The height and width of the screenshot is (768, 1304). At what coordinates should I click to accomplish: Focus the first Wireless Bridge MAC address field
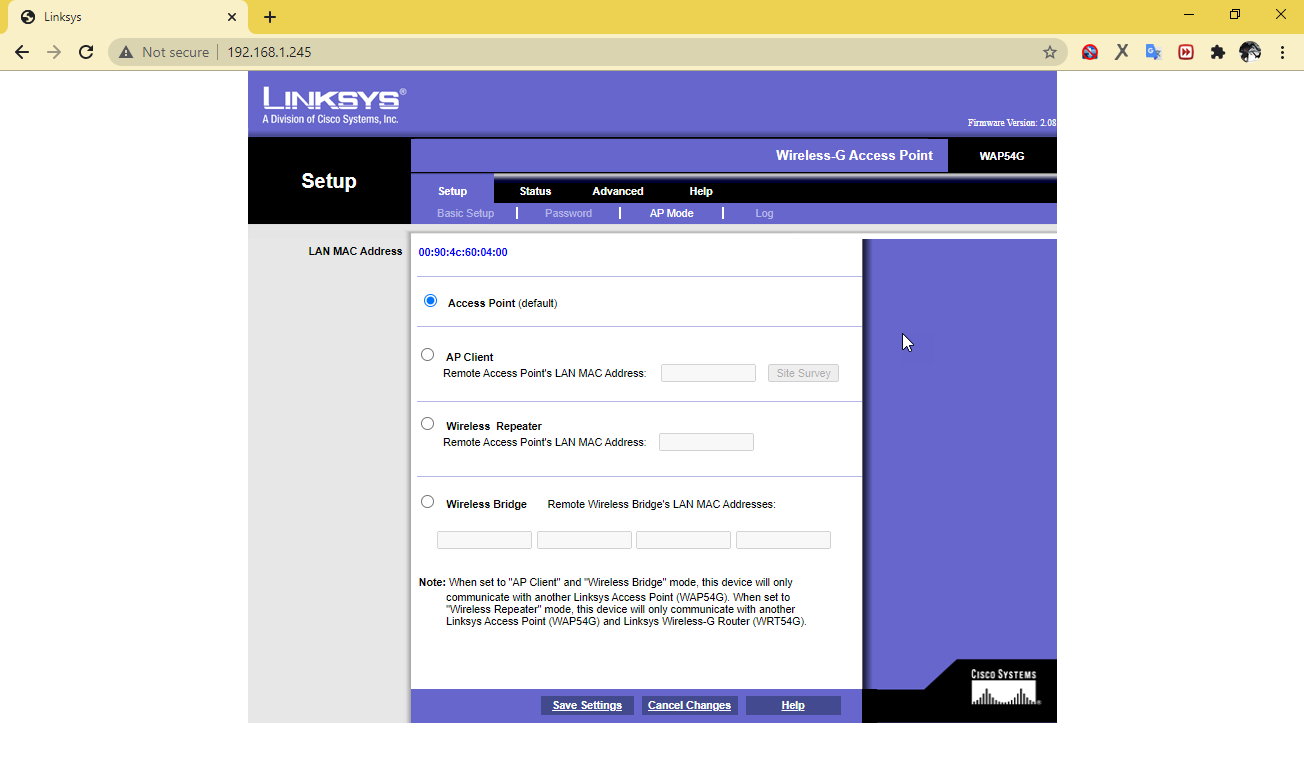484,540
